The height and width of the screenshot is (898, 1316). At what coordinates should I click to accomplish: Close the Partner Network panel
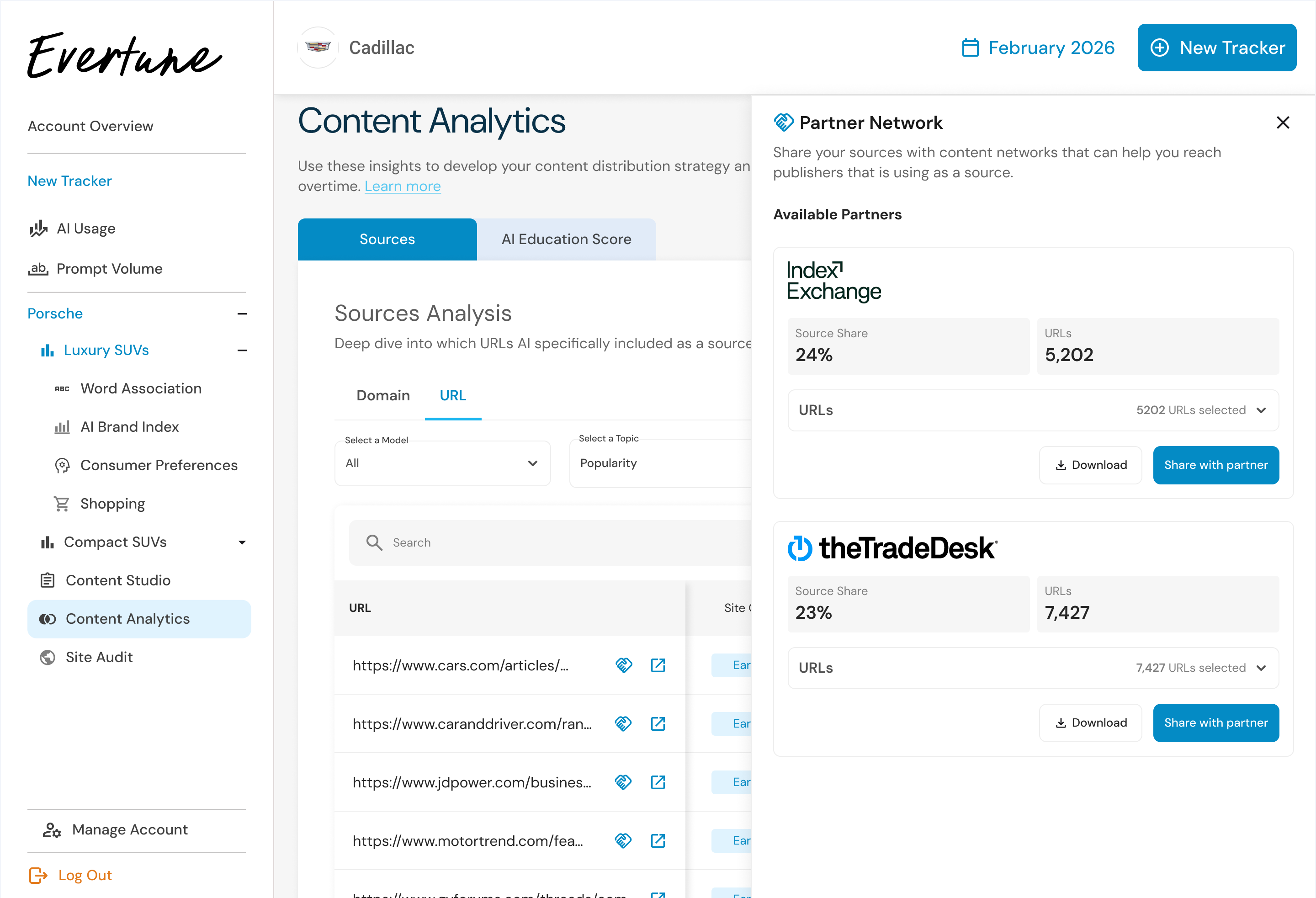click(x=1283, y=122)
